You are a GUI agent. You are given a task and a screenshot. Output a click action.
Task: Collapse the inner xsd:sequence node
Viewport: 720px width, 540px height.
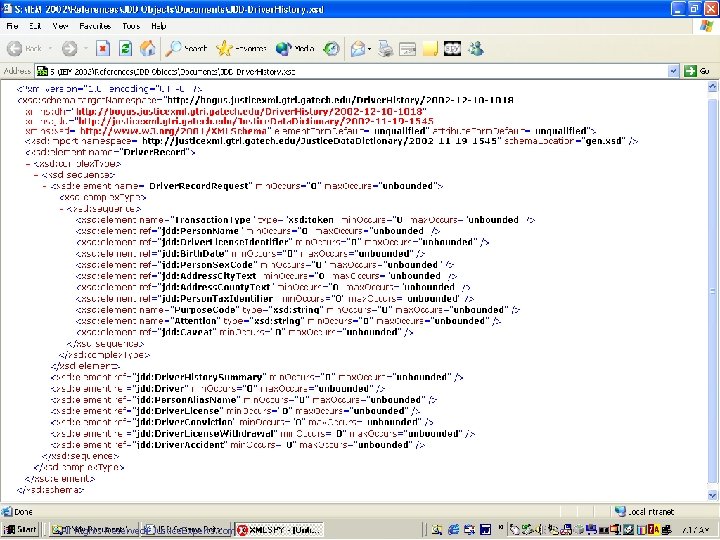[x=62, y=208]
